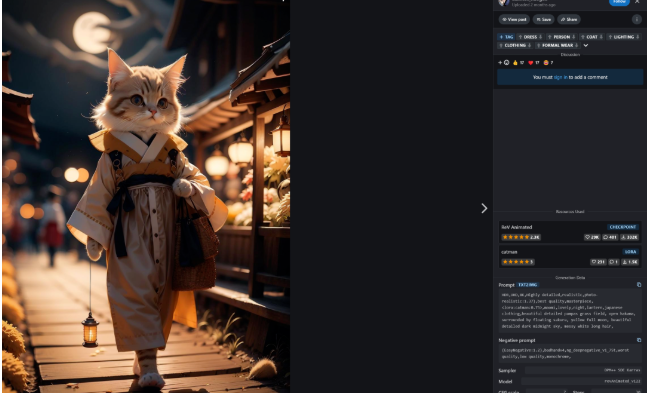
Task: Upvote the DRESS tag arrow
Action: coord(521,37)
